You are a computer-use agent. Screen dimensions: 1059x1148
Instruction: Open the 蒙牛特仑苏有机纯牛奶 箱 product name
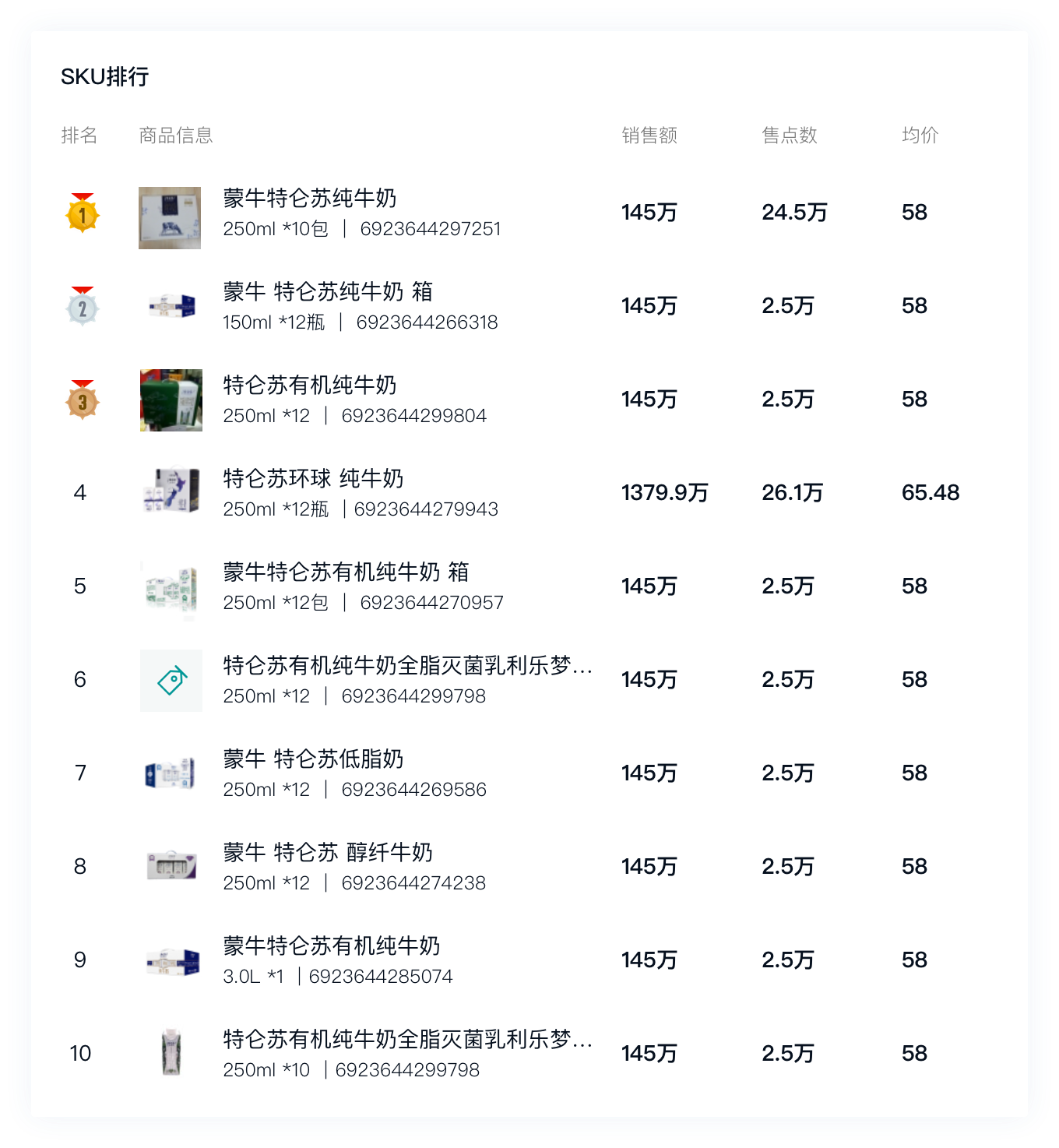(x=346, y=572)
